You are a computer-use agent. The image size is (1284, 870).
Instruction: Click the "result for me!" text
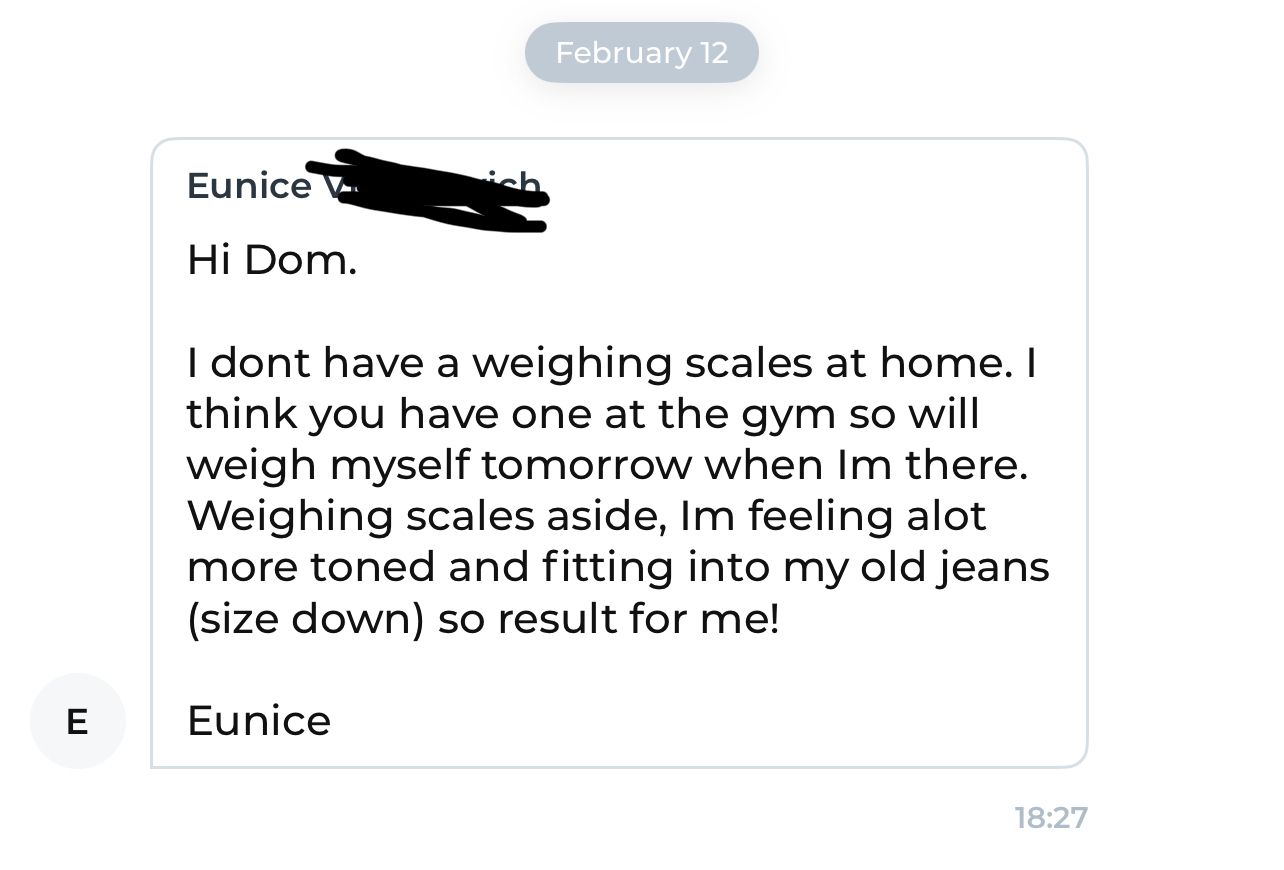click(638, 618)
